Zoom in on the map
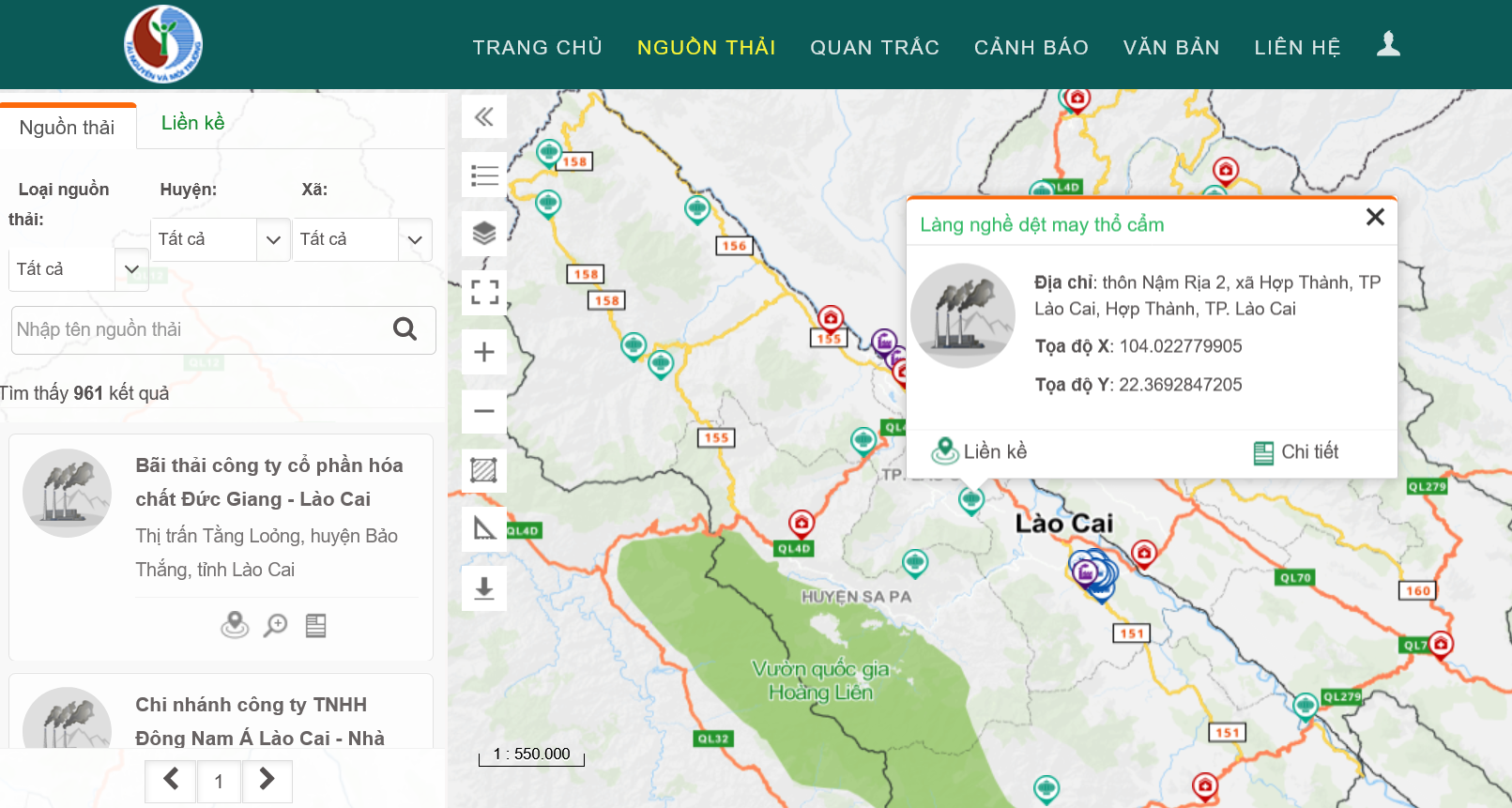Viewport: 1512px width, 808px height. click(x=484, y=352)
